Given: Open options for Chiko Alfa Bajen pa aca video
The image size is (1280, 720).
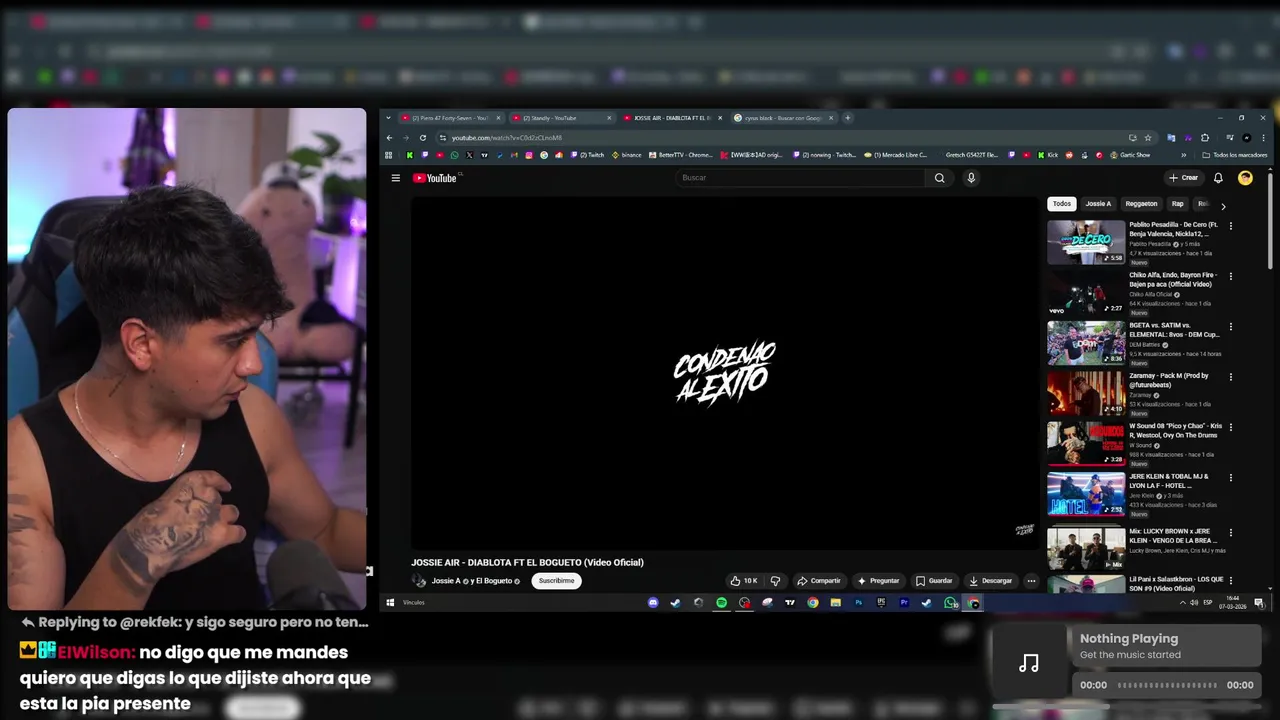Looking at the screenshot, I should pos(1230,276).
